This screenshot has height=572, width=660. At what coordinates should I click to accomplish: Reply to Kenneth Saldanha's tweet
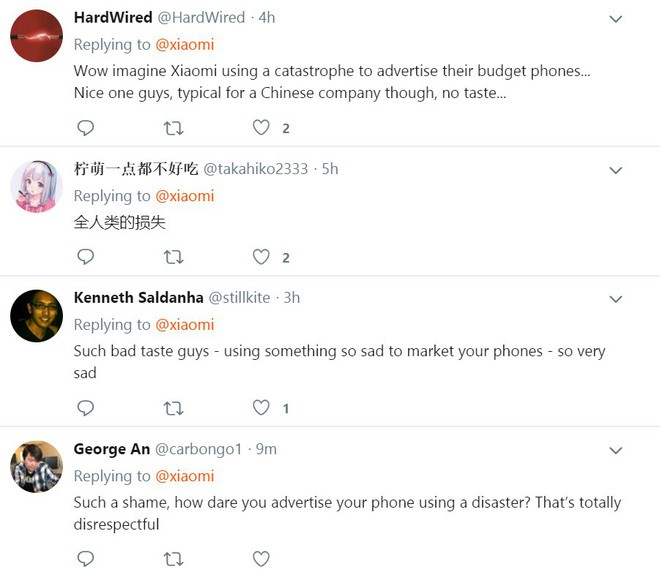click(86, 408)
